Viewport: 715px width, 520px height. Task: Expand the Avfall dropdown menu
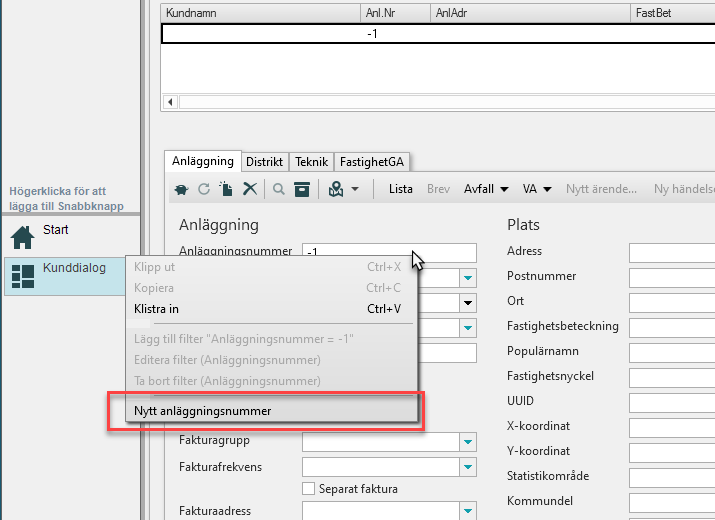[x=487, y=188]
